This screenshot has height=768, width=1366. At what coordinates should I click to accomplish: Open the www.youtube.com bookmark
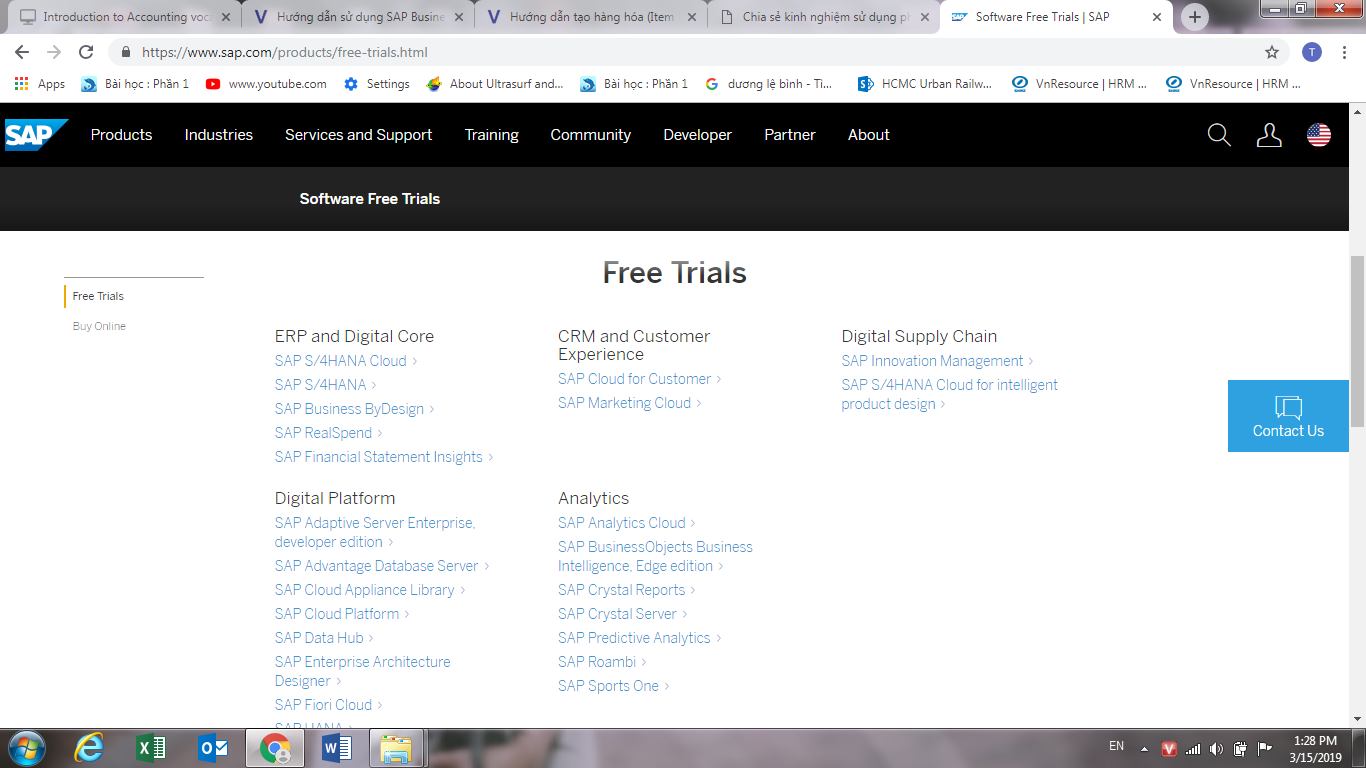(267, 84)
